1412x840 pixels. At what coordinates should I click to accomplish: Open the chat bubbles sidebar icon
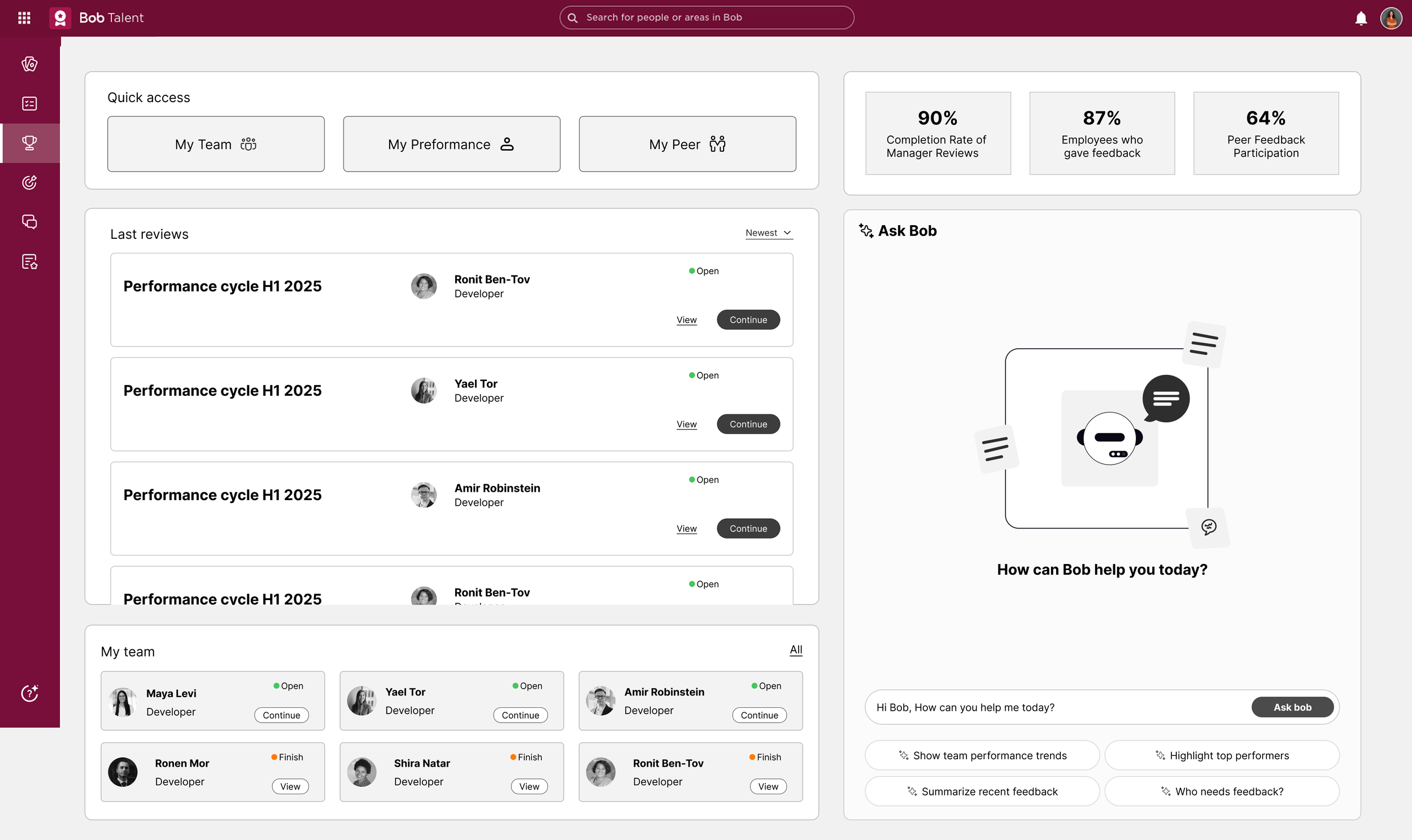click(29, 222)
